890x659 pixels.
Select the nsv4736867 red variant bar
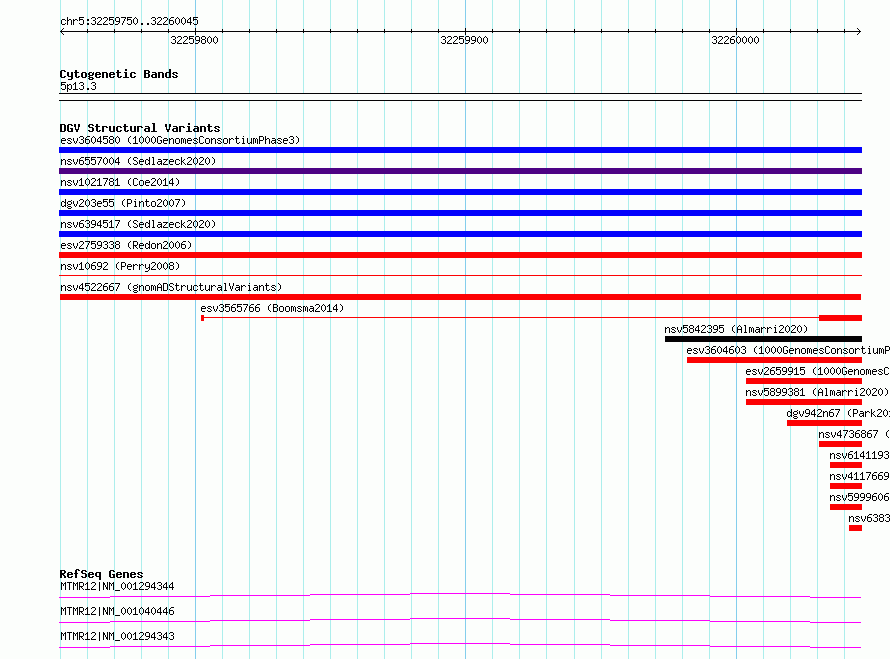click(x=840, y=444)
